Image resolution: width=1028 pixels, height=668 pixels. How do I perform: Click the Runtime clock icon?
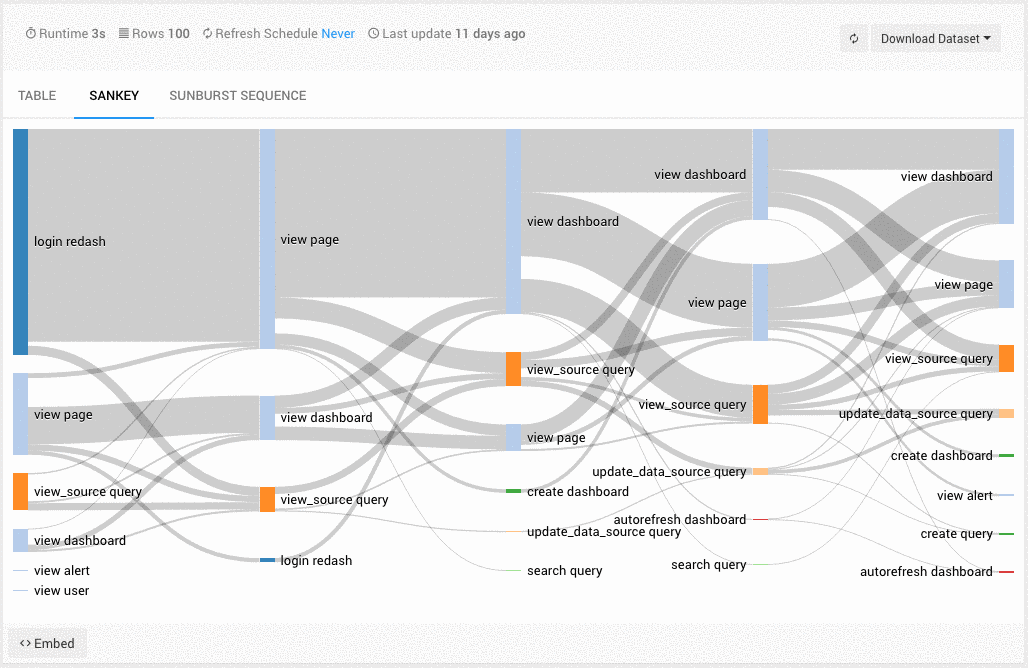[31, 34]
